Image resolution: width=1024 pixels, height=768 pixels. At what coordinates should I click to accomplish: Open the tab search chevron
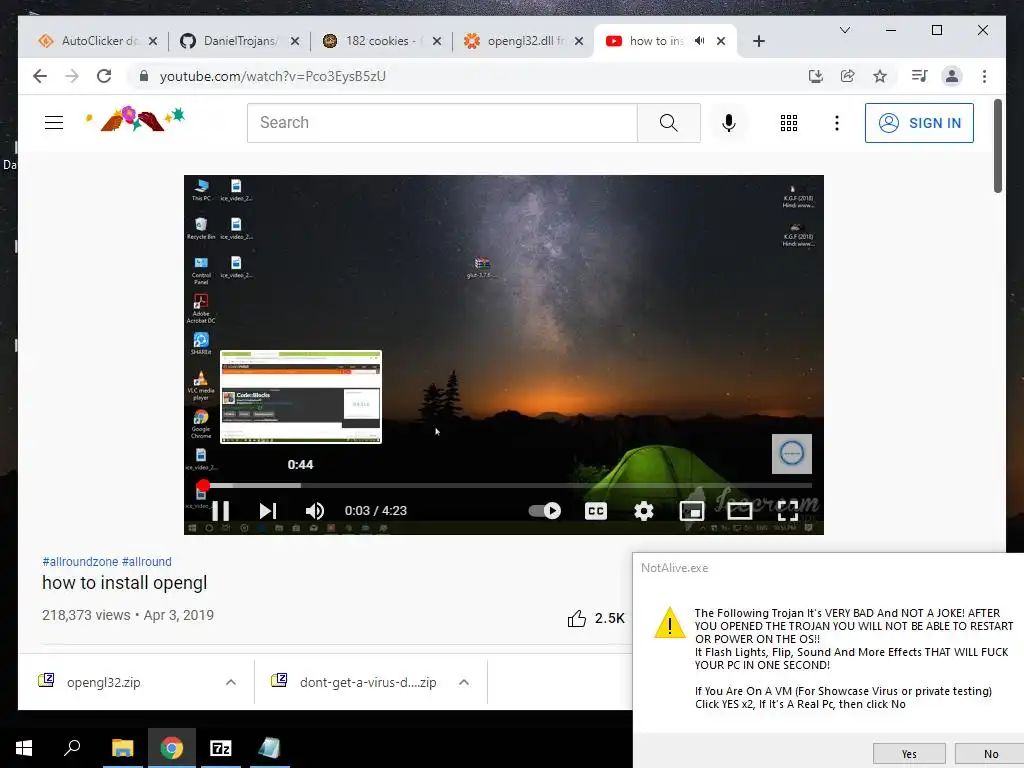[844, 30]
